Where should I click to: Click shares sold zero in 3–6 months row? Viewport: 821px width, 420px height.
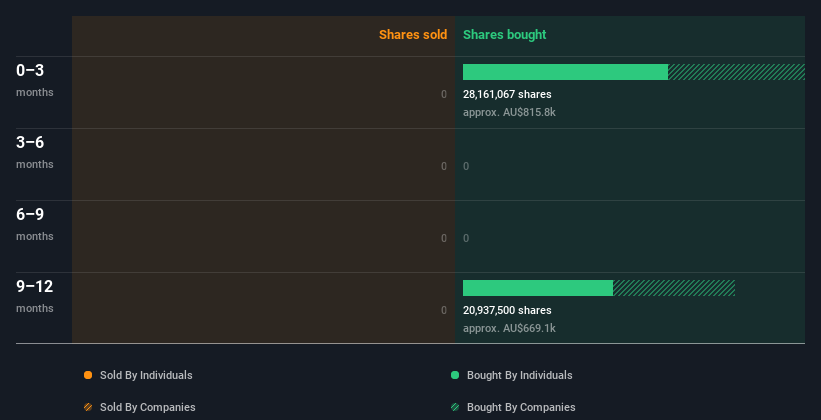coord(444,167)
